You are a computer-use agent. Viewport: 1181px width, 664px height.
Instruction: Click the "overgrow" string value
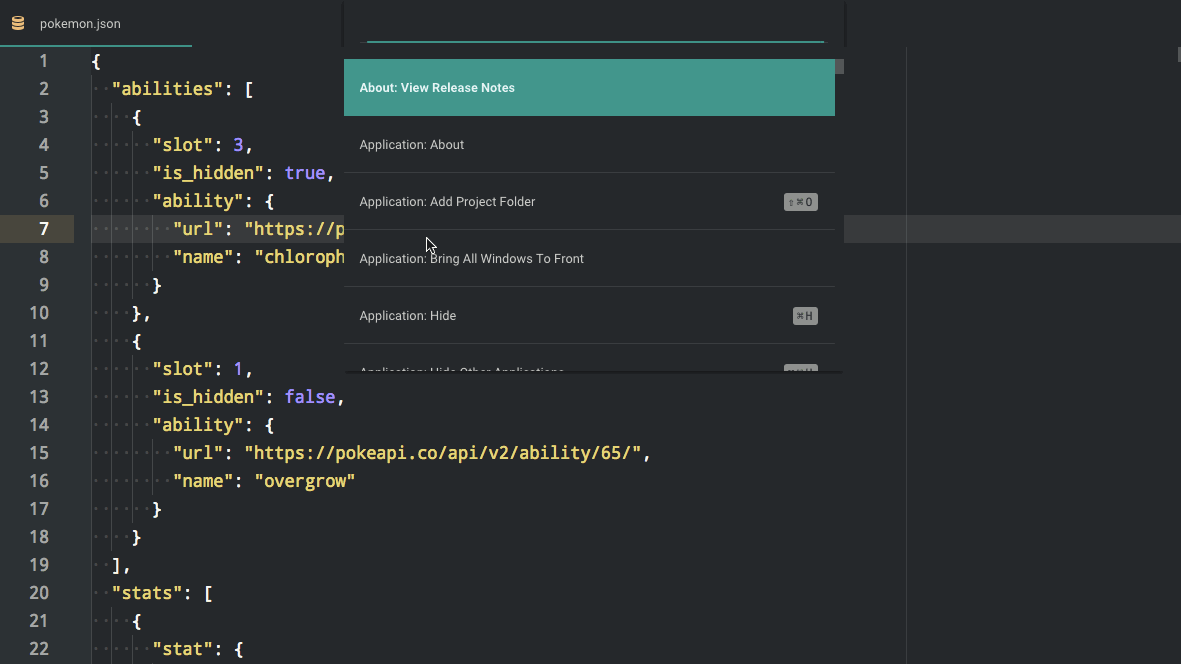click(305, 480)
